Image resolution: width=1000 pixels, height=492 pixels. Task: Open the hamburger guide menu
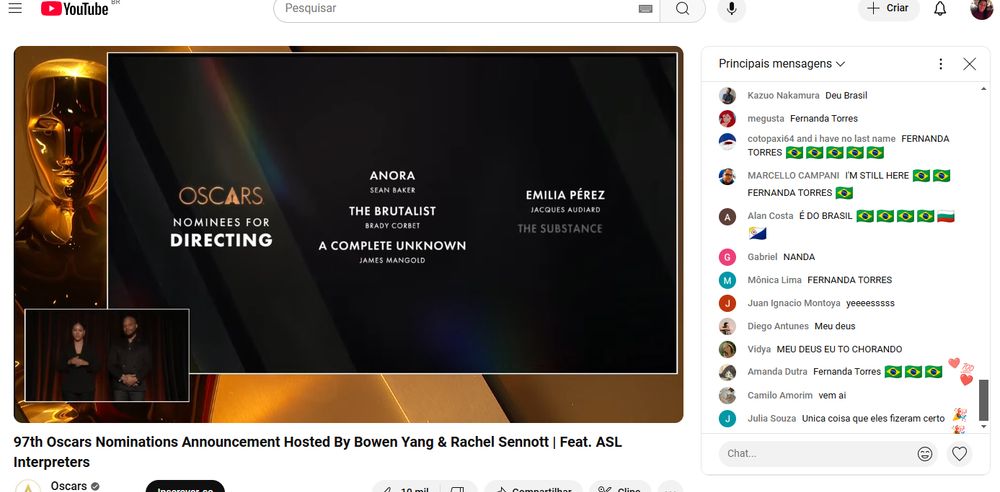pos(15,8)
